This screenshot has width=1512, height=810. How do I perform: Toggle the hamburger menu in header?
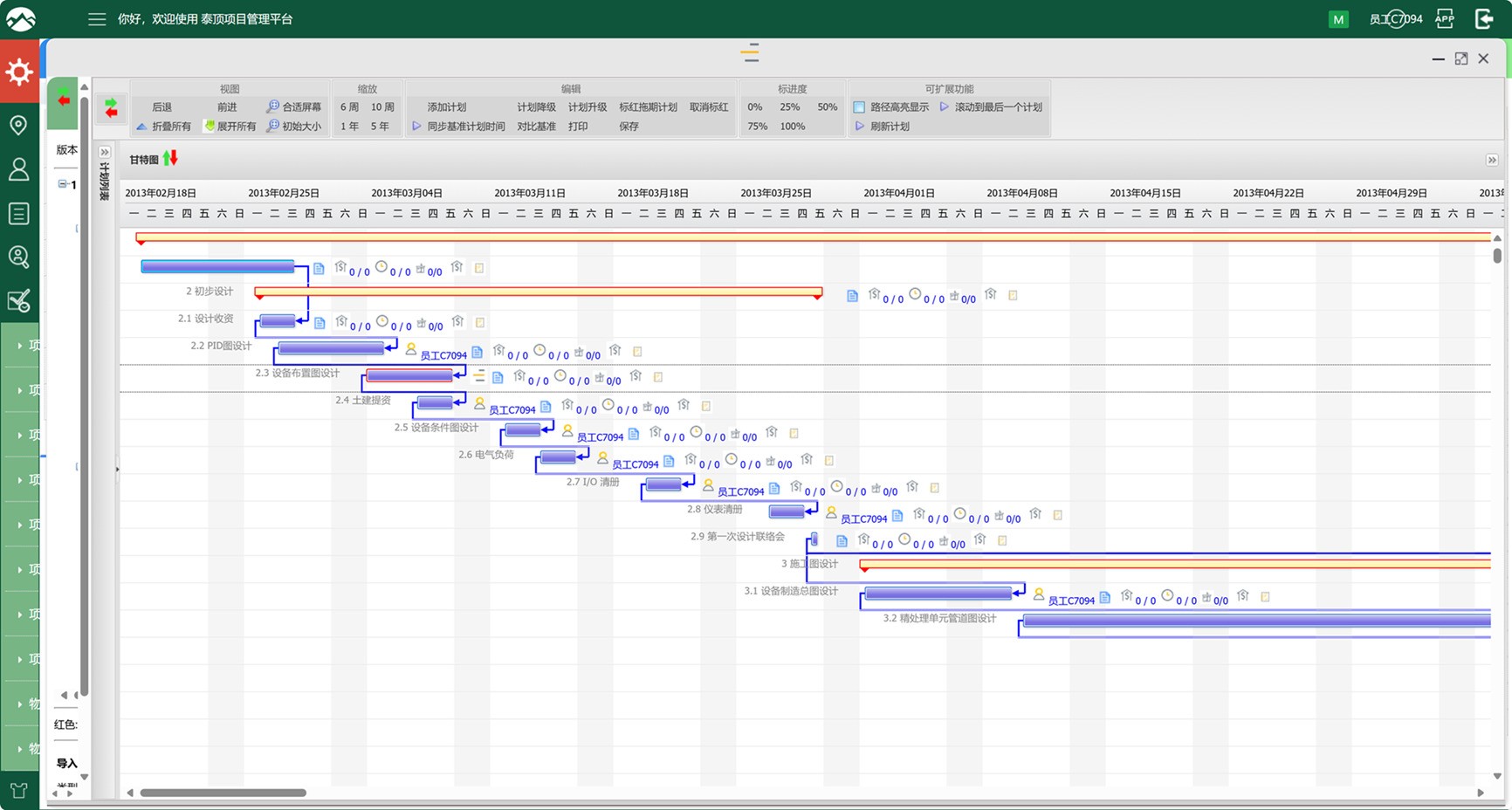click(97, 19)
